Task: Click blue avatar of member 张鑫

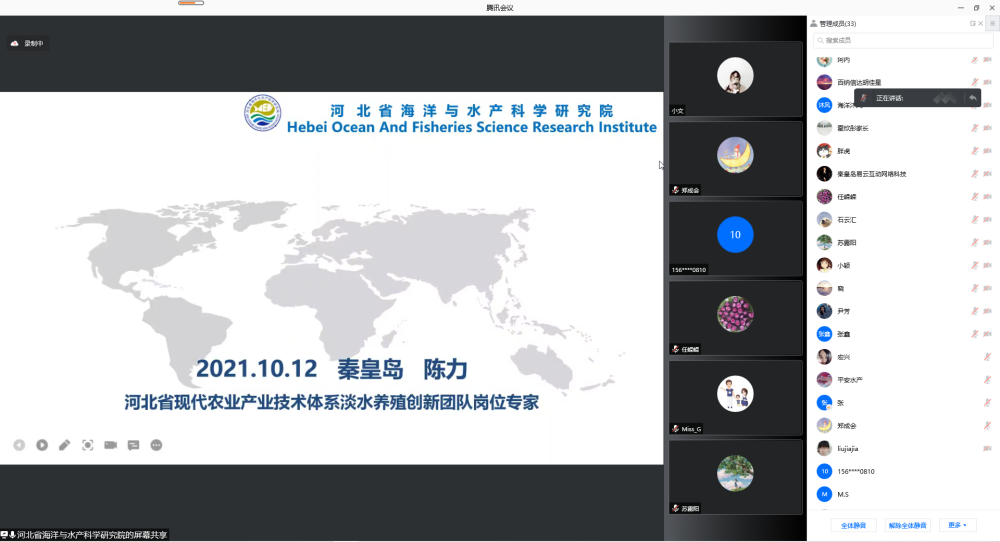Action: [825, 334]
